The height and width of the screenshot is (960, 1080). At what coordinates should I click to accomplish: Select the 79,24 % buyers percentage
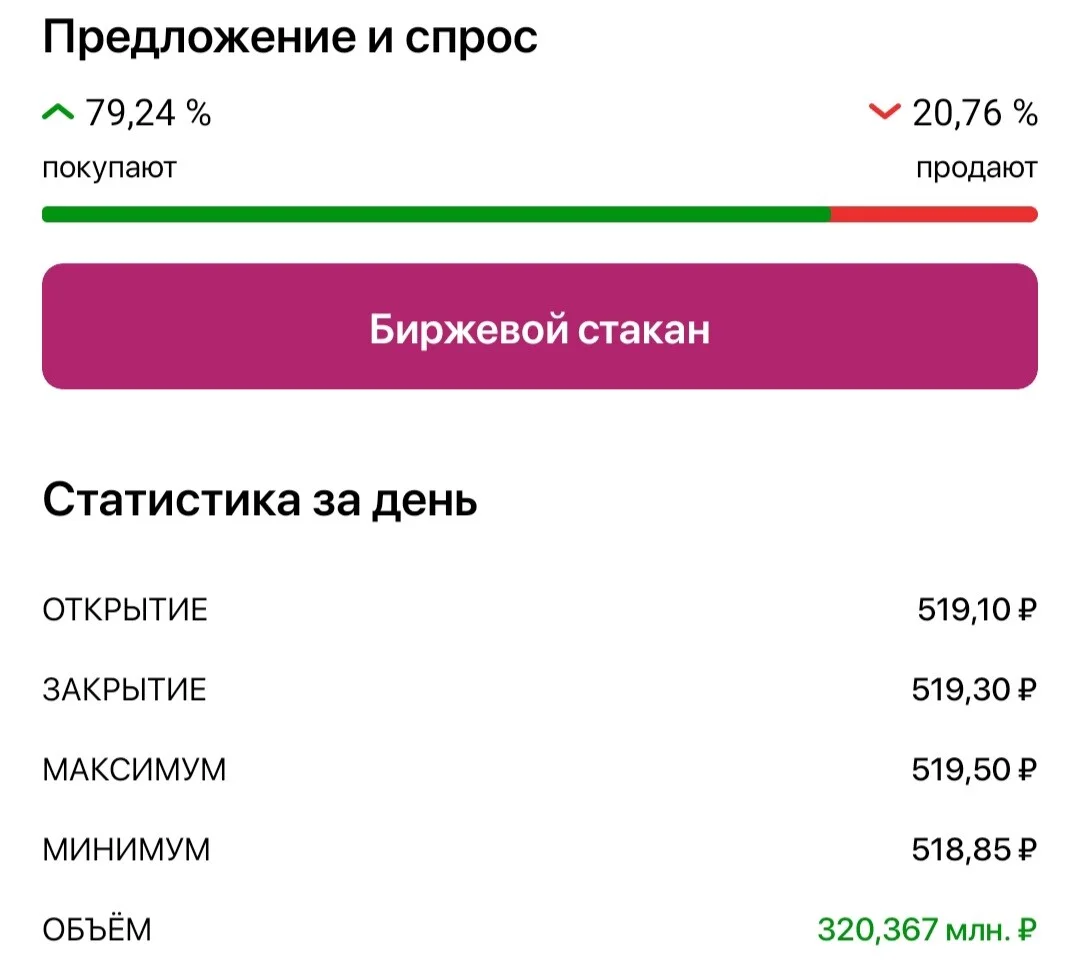(148, 113)
